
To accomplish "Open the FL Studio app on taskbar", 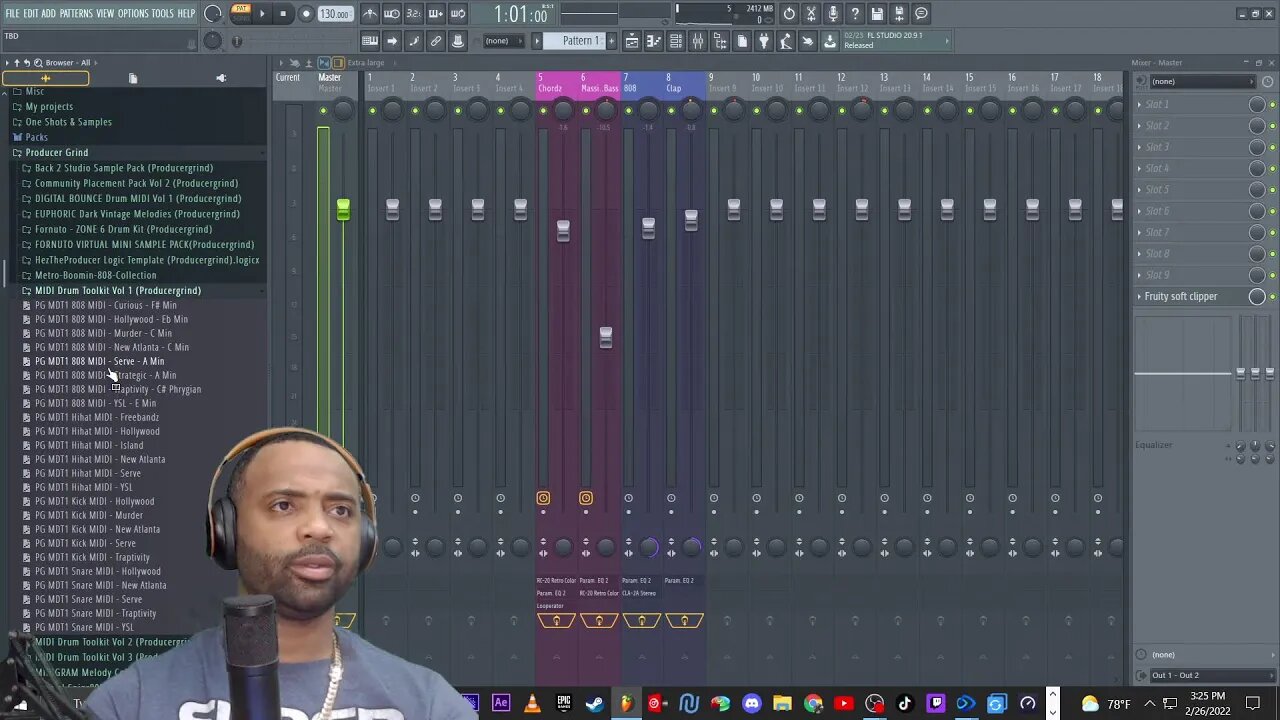I will (626, 704).
